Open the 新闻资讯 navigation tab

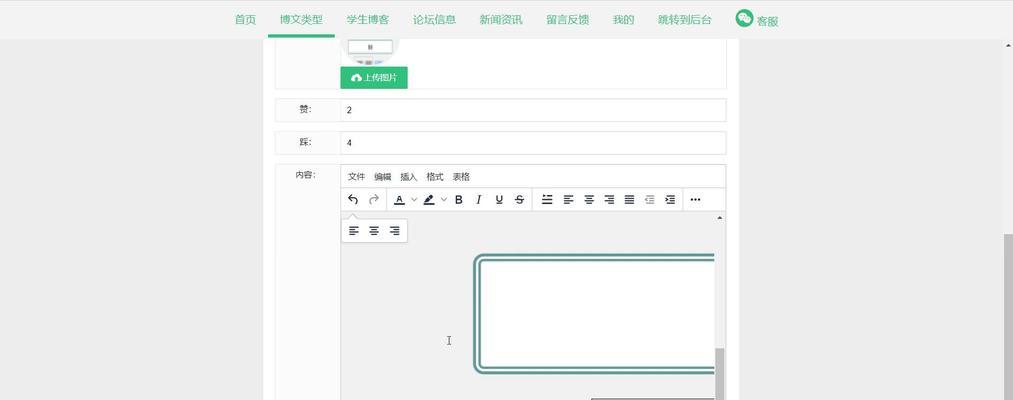[x=501, y=19]
